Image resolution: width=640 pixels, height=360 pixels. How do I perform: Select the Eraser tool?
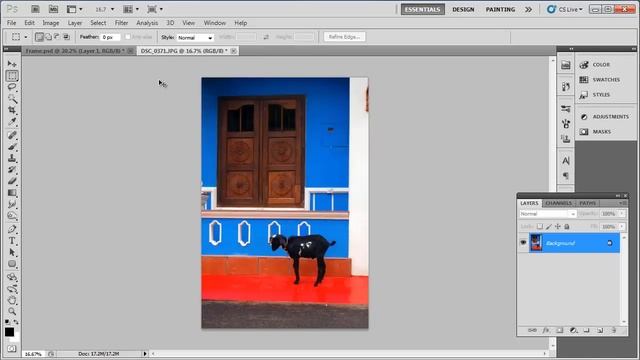pos(12,180)
